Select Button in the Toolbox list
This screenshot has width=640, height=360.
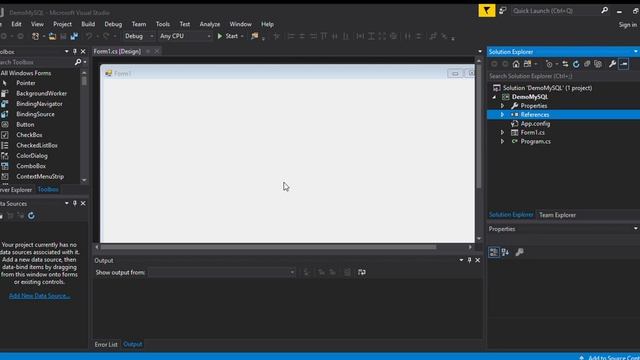(x=25, y=124)
